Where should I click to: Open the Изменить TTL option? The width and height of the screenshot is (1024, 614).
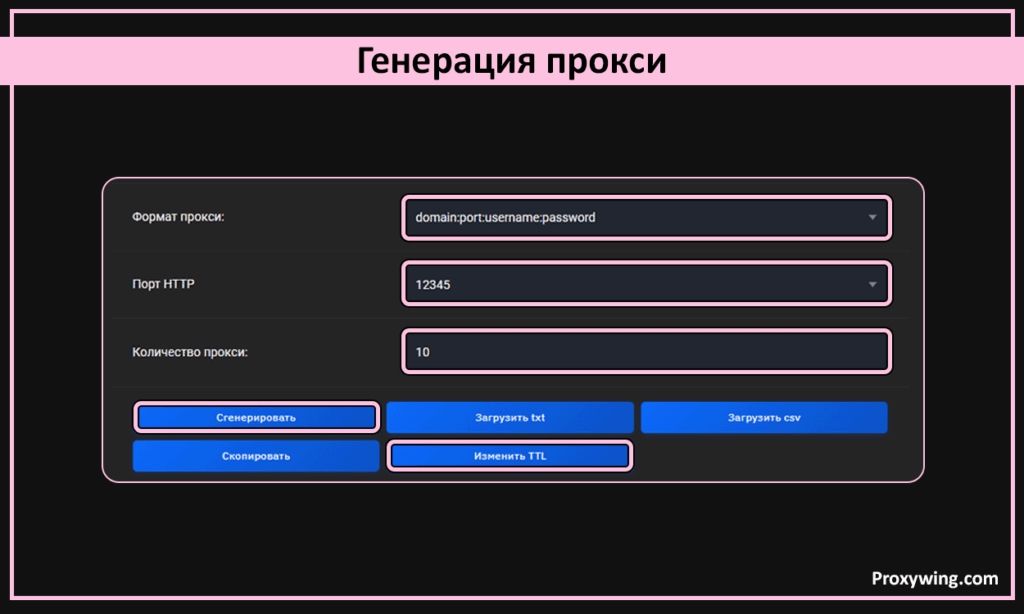pos(510,456)
